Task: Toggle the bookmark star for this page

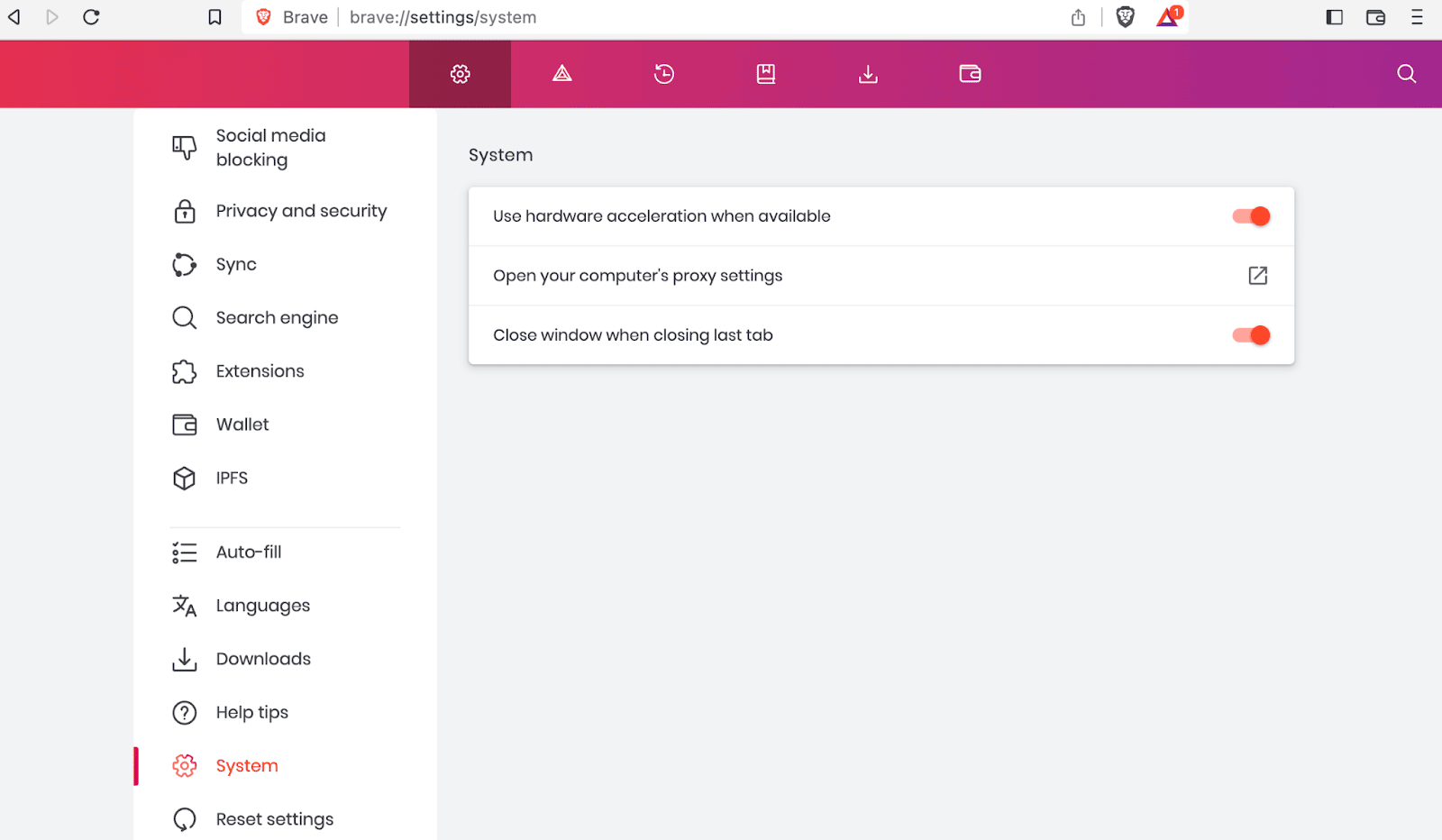Action: pos(214,16)
